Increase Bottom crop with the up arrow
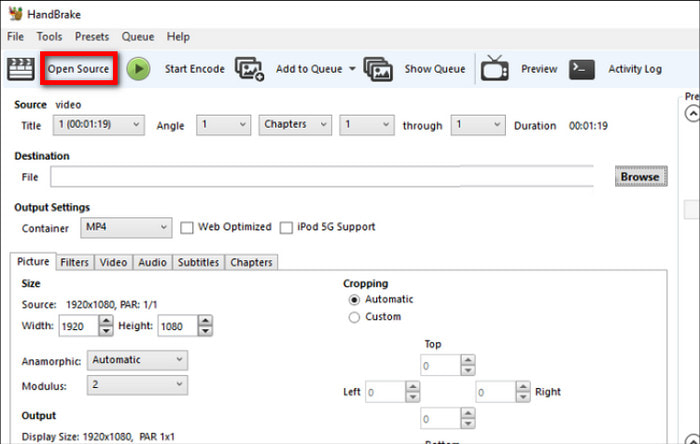Image resolution: width=700 pixels, height=444 pixels. (468, 413)
